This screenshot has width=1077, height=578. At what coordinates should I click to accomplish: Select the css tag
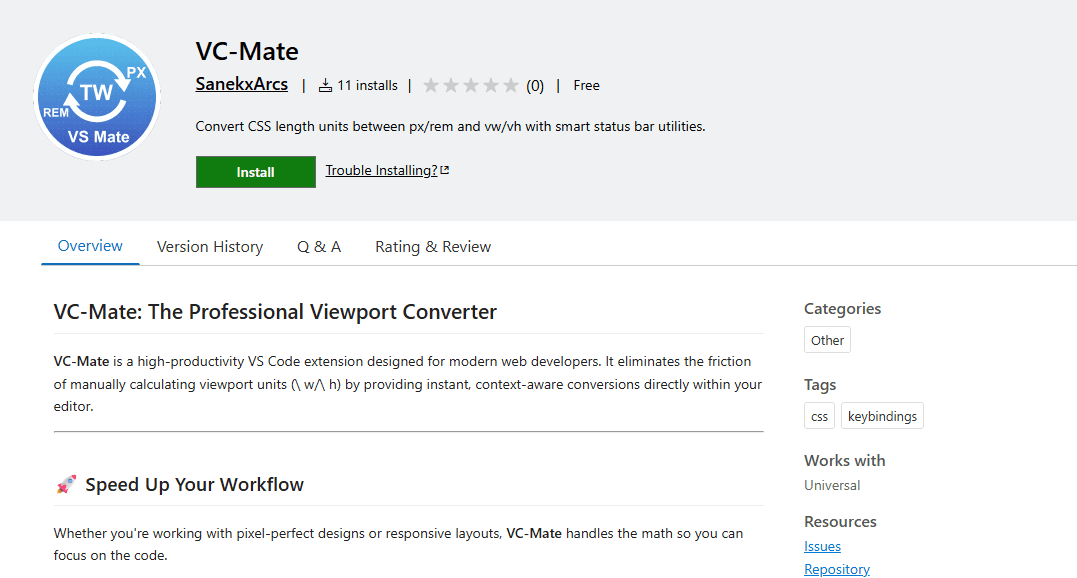819,416
